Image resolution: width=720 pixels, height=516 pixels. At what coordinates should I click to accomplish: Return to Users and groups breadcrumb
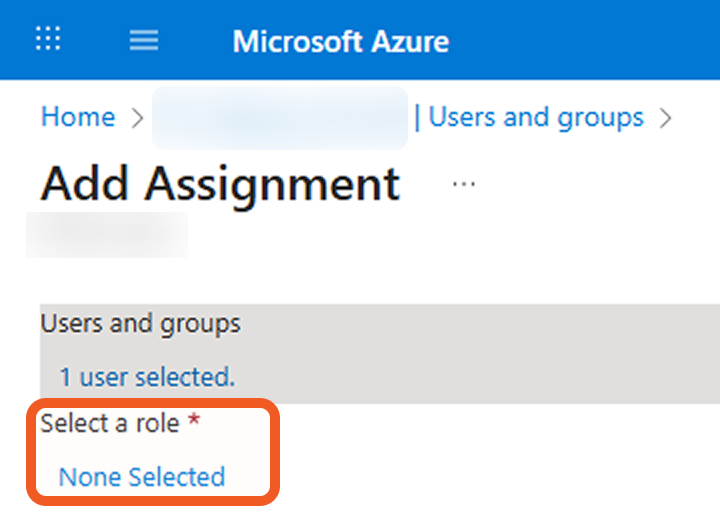536,117
